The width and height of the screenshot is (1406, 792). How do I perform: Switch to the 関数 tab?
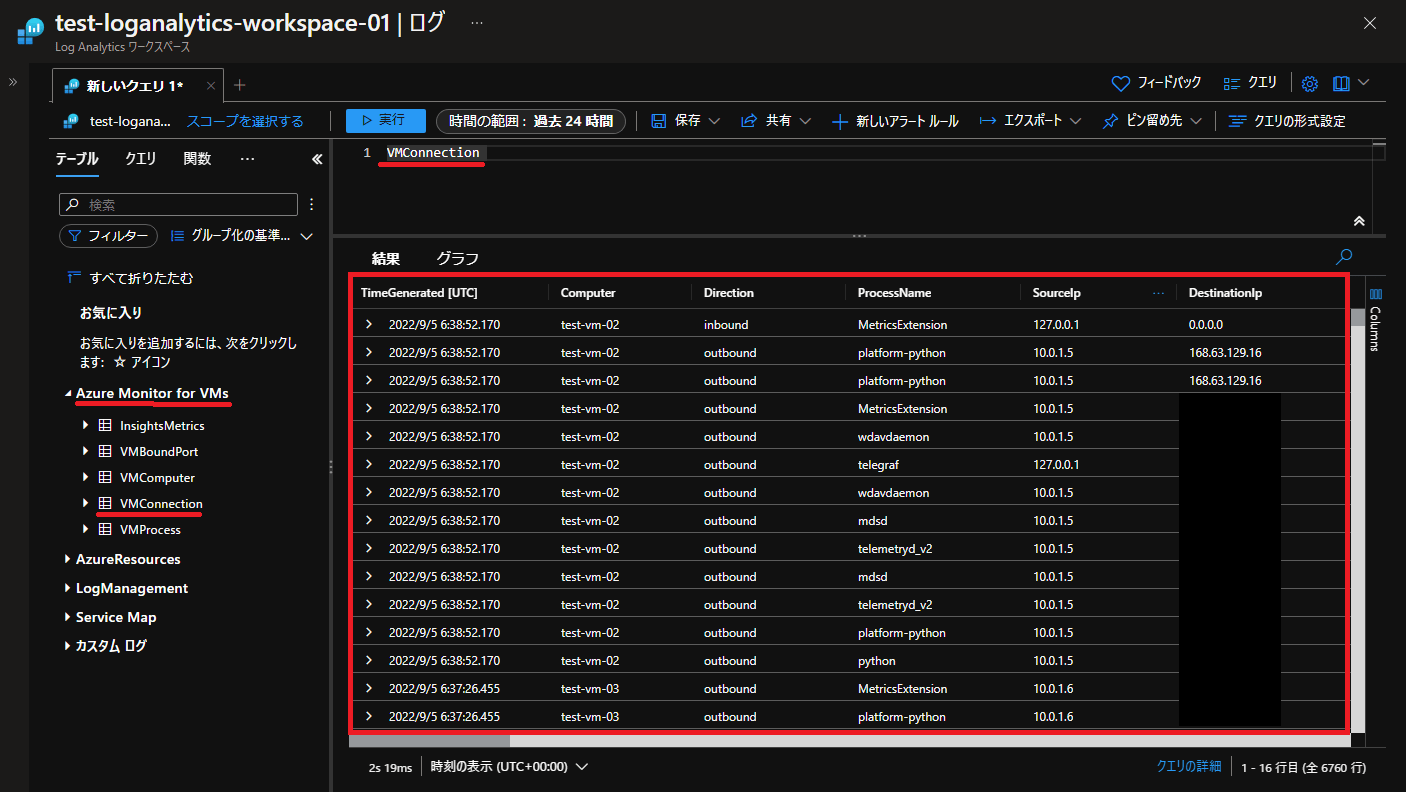click(197, 159)
